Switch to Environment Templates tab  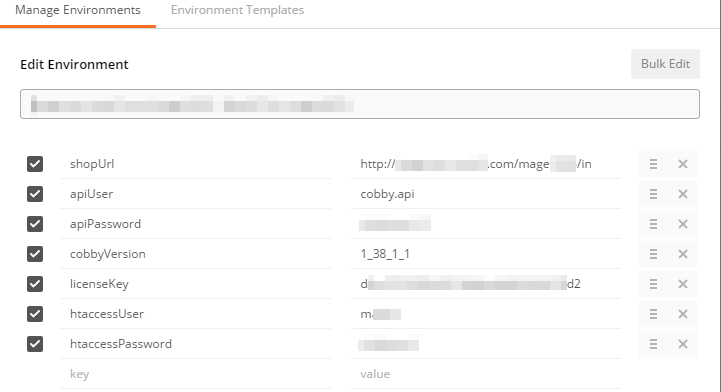point(237,10)
